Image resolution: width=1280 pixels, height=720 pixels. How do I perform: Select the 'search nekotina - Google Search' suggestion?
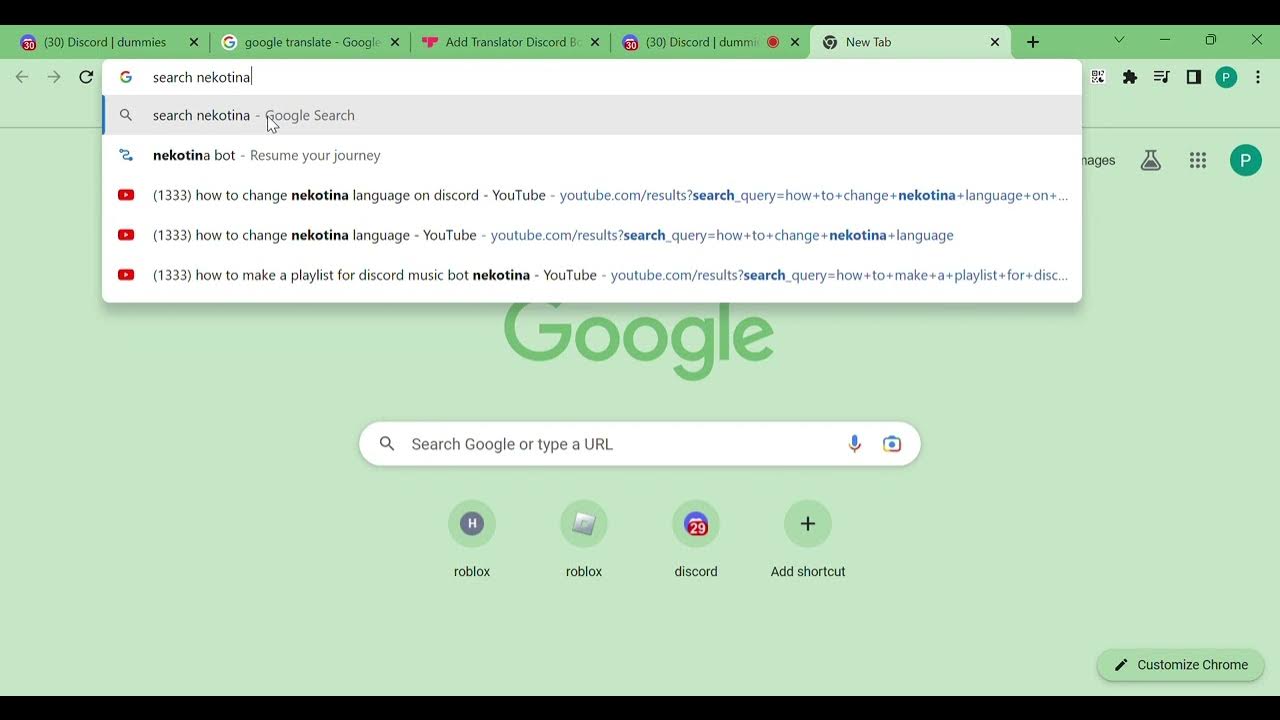592,115
